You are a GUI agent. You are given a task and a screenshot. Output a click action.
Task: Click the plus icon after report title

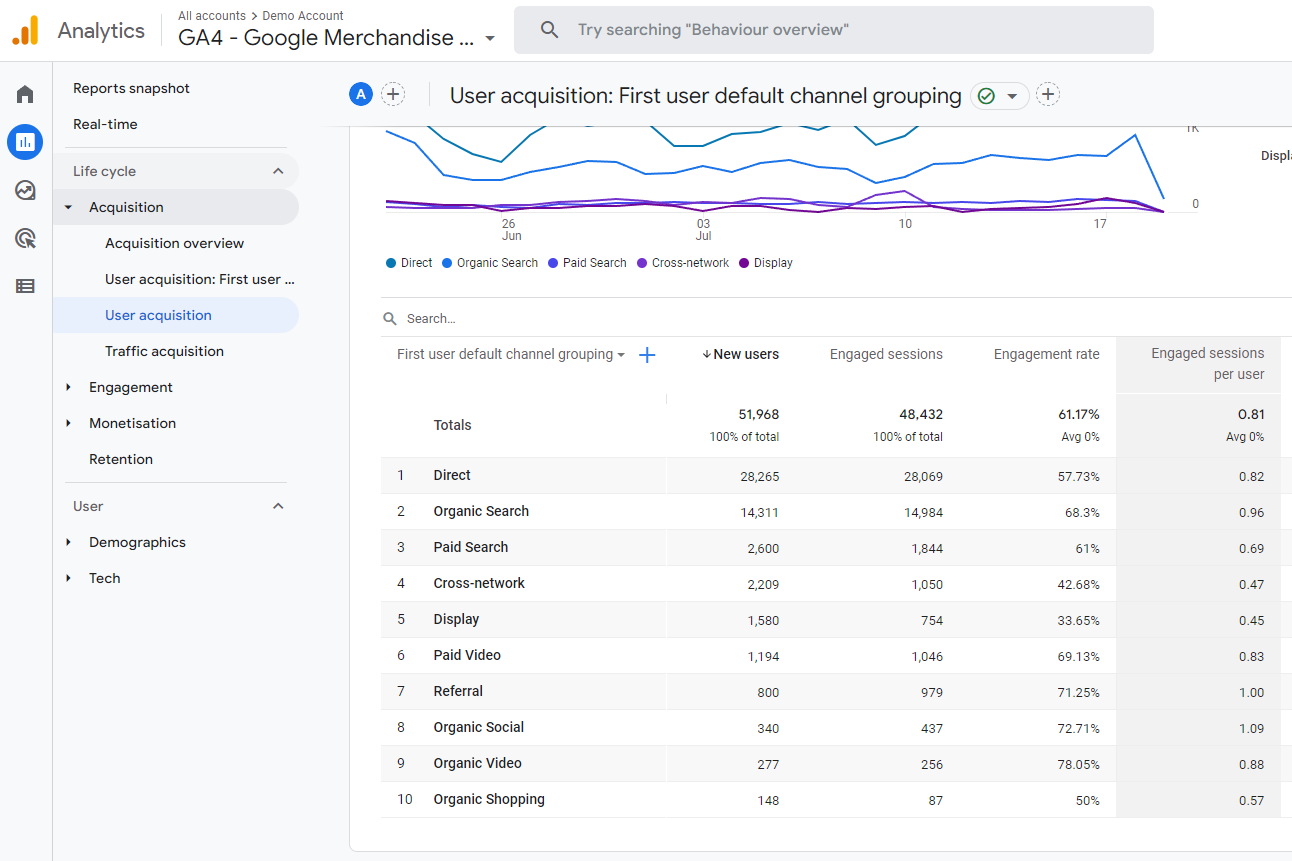coord(1047,95)
